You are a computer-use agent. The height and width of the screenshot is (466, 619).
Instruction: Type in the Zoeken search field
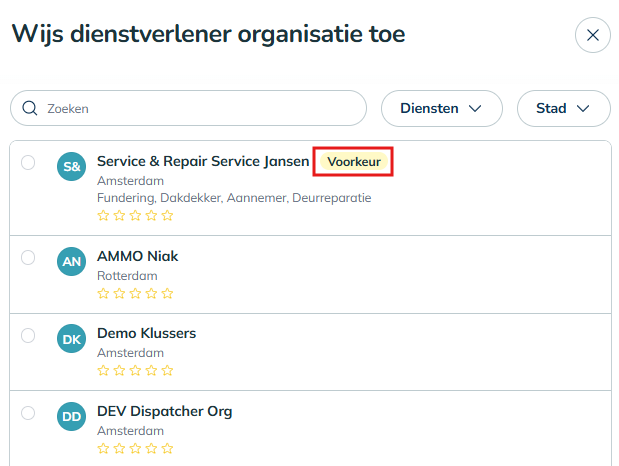[200, 108]
